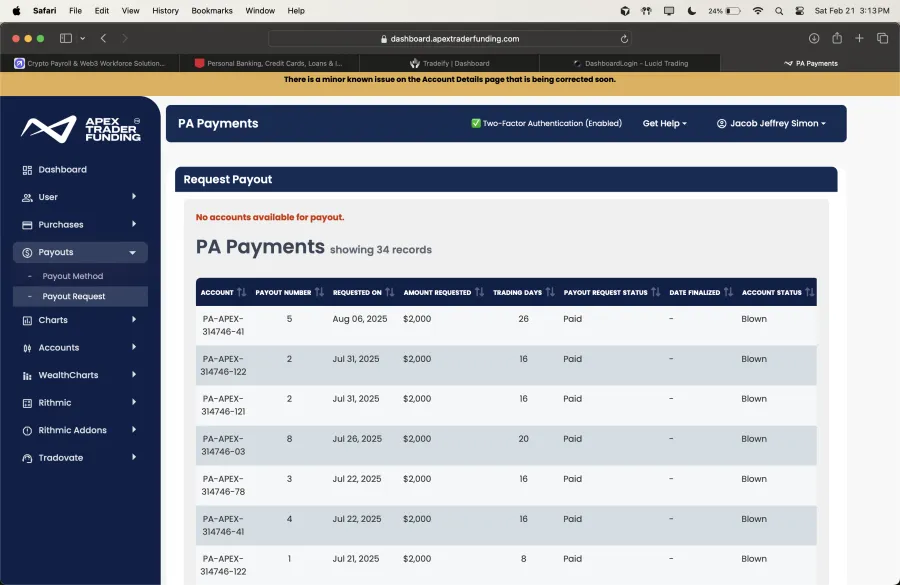Viewport: 900px width, 585px height.
Task: Open Control Center in menu bar
Action: pos(800,11)
